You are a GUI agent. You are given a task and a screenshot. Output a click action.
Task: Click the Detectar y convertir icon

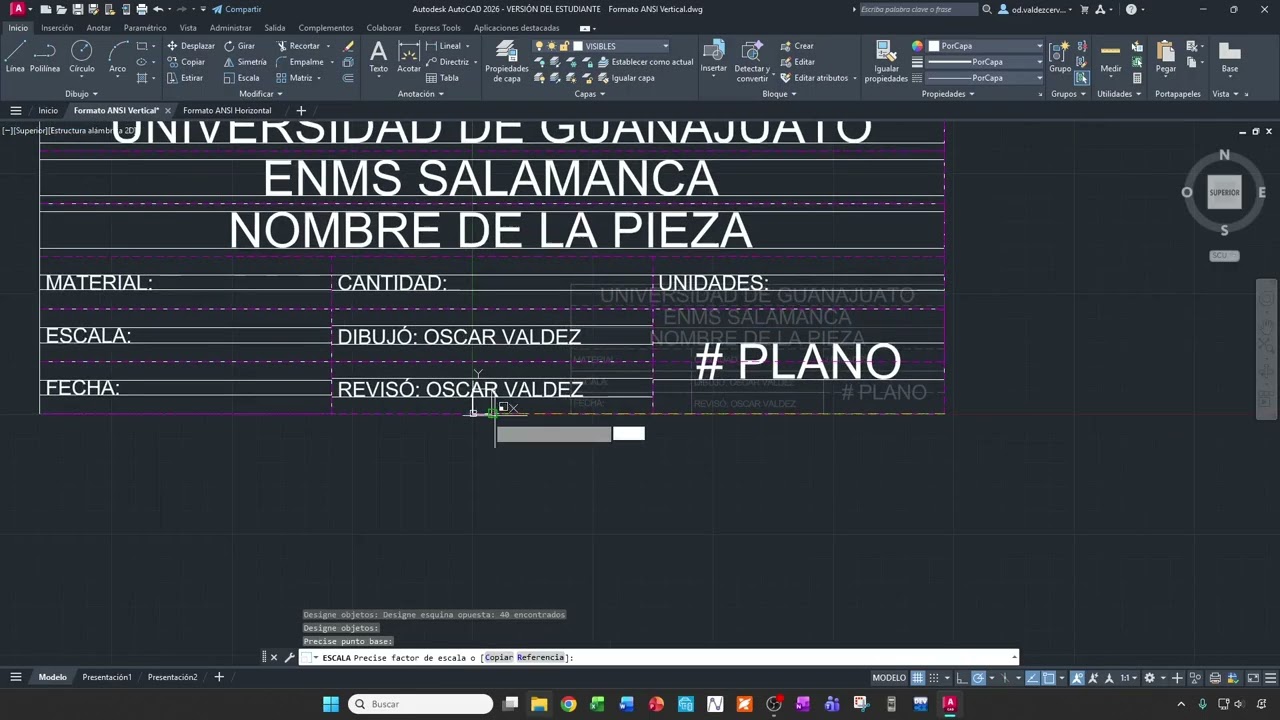click(x=752, y=62)
